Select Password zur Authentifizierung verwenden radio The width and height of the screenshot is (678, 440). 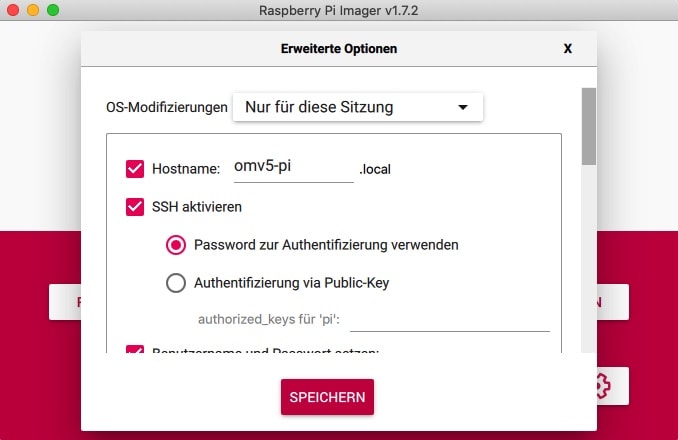point(176,244)
